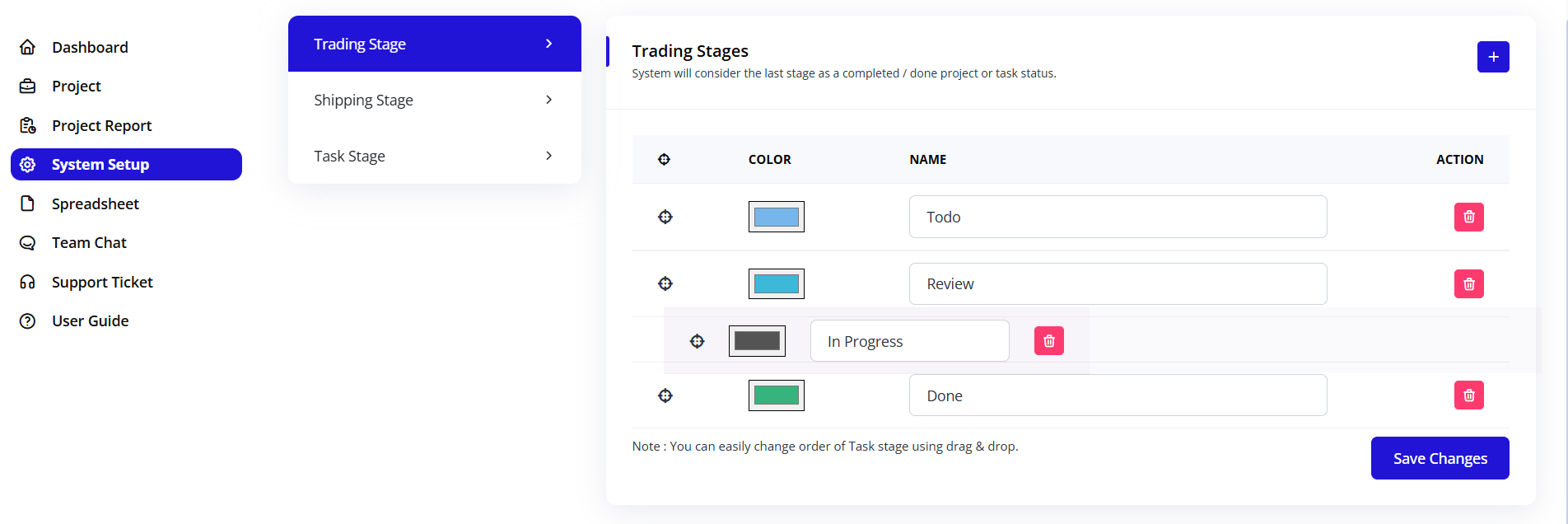Expand the Shipping Stage submenu chevron
The height and width of the screenshot is (524, 1568).
549,100
